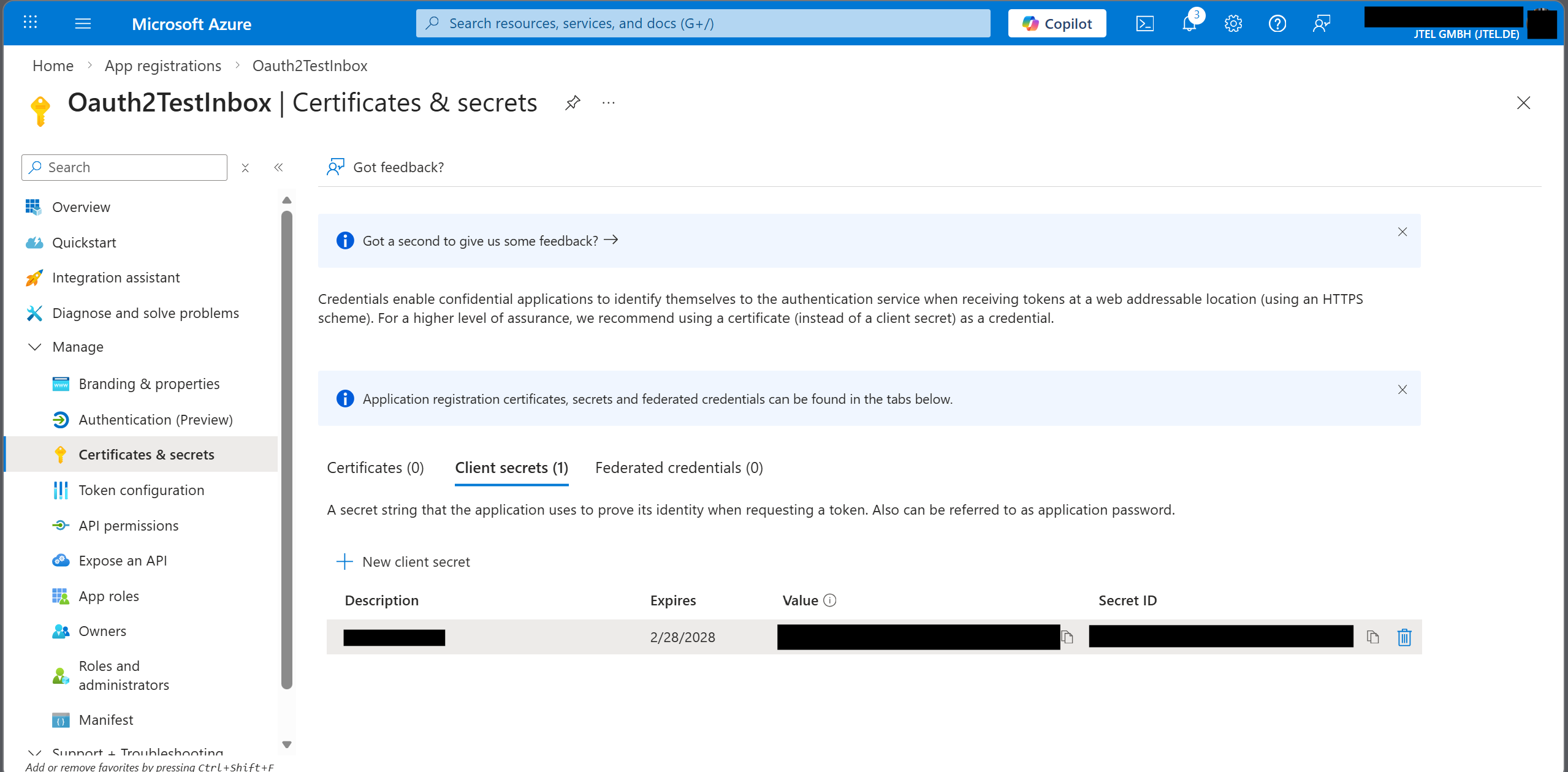Image resolution: width=1568 pixels, height=772 pixels.
Task: Go to App registrations breadcrumb
Action: (163, 66)
